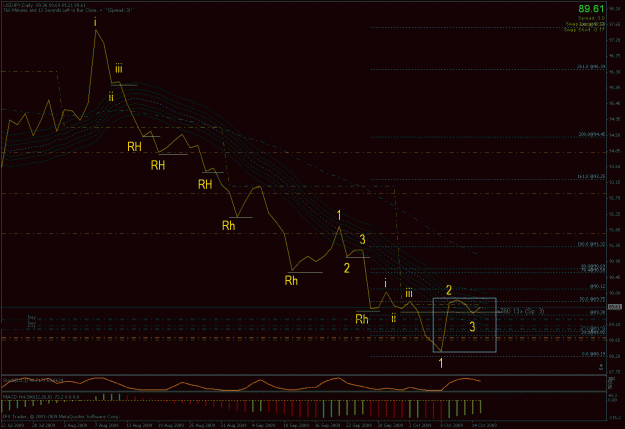This screenshot has height=429, width=625.
Task: Select the 'Left to Bar Close' countdown text
Action: coord(68,10)
